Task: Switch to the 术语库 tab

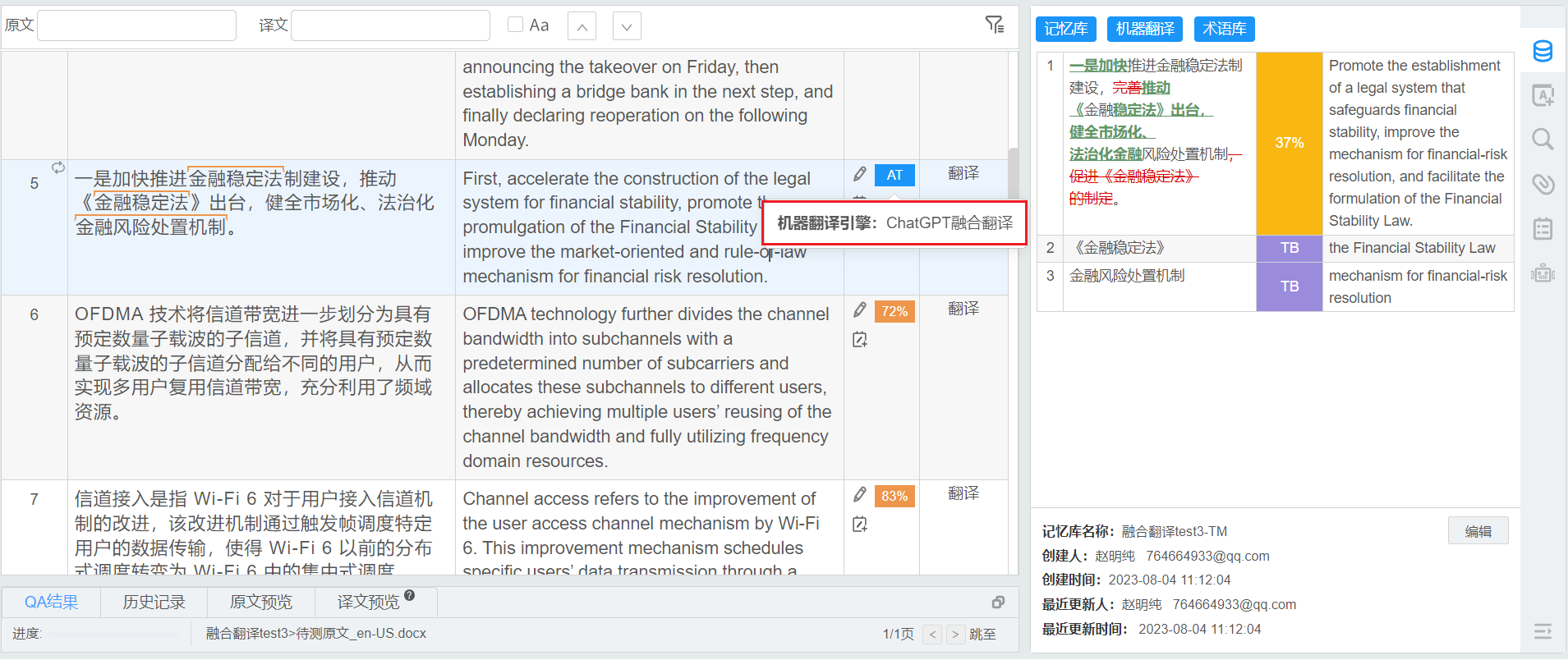Action: 1224,29
